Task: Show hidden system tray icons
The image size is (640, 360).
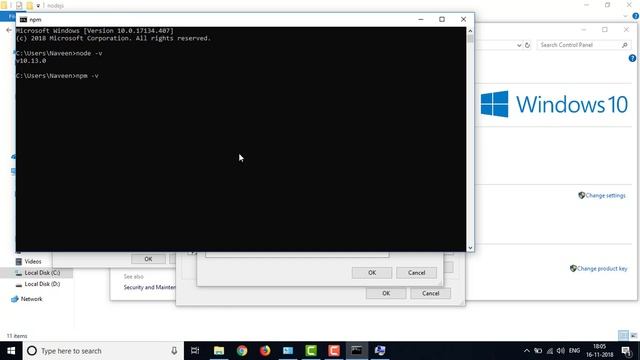Action: (x=527, y=351)
